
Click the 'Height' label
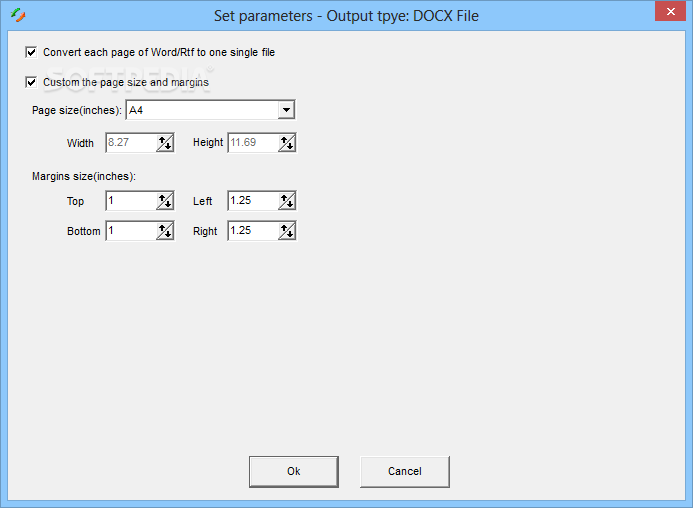click(x=208, y=142)
